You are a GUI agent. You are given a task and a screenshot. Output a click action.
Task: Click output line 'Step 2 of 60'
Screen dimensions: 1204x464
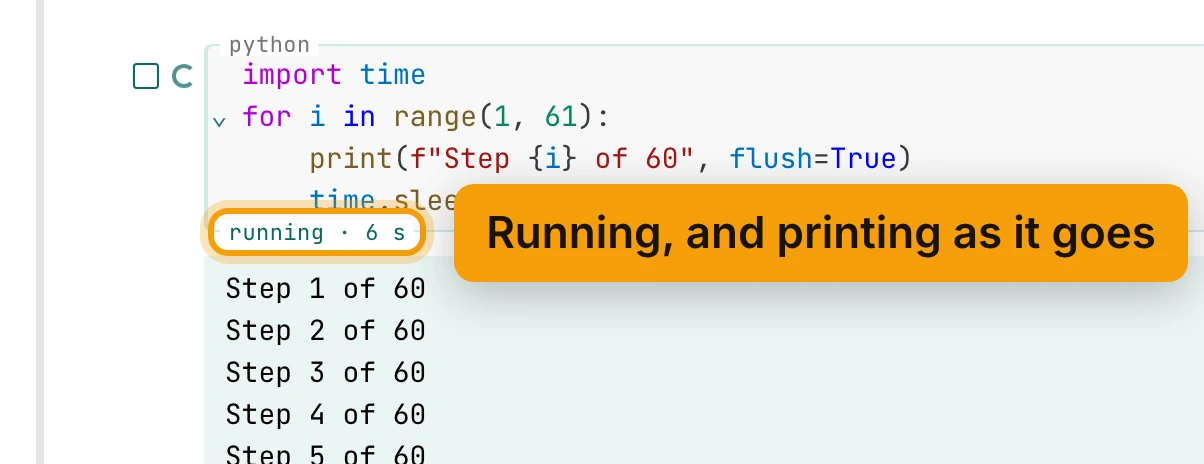point(325,330)
